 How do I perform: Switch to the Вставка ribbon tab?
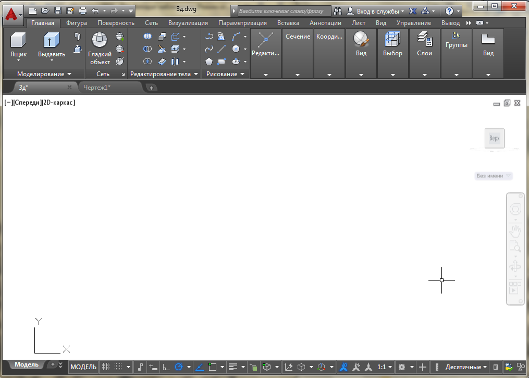point(288,23)
